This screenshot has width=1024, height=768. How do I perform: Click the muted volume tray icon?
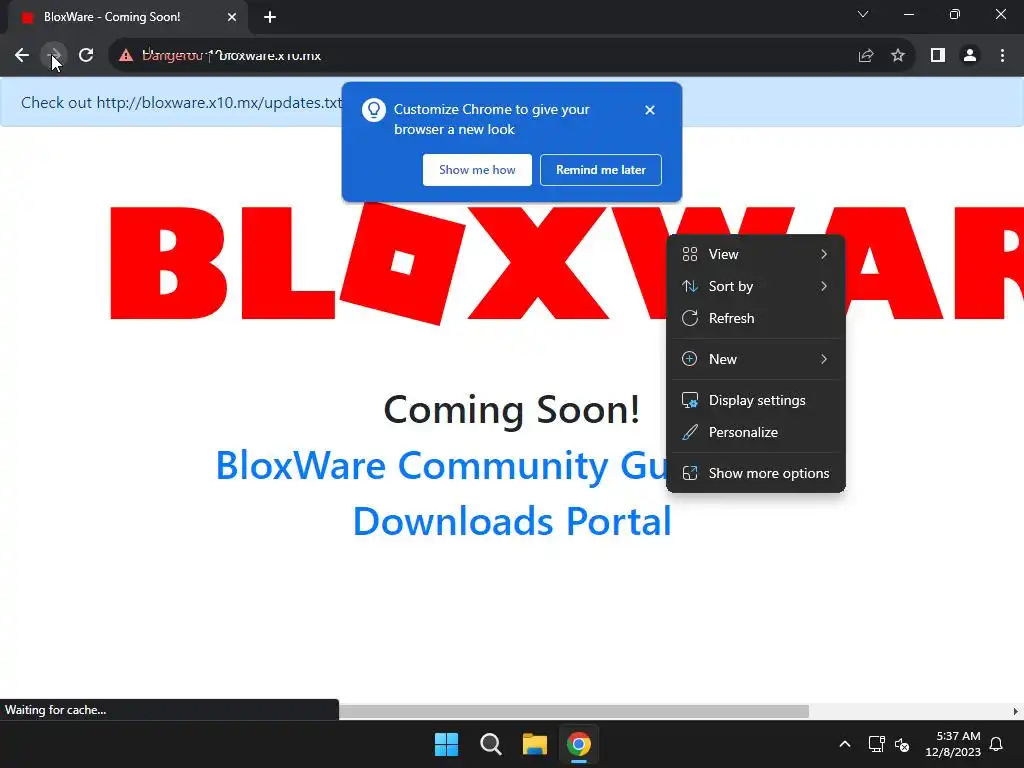(903, 744)
